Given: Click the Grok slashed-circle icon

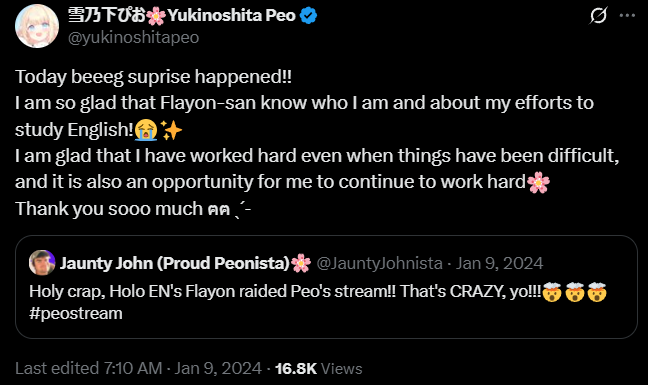Looking at the screenshot, I should pos(598,16).
